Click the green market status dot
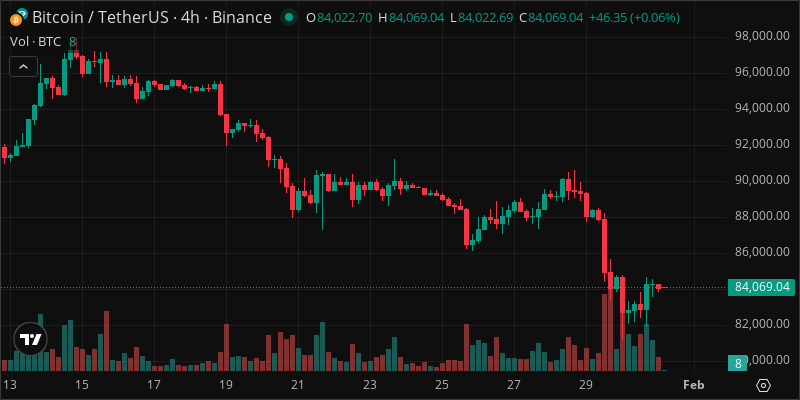 click(289, 18)
